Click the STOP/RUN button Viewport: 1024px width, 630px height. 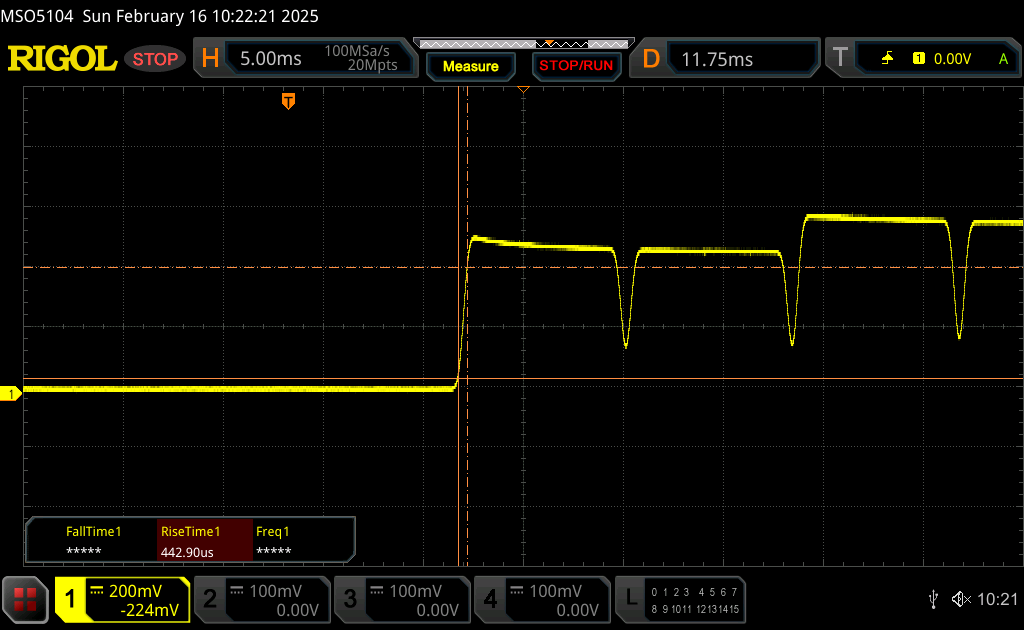coord(576,66)
